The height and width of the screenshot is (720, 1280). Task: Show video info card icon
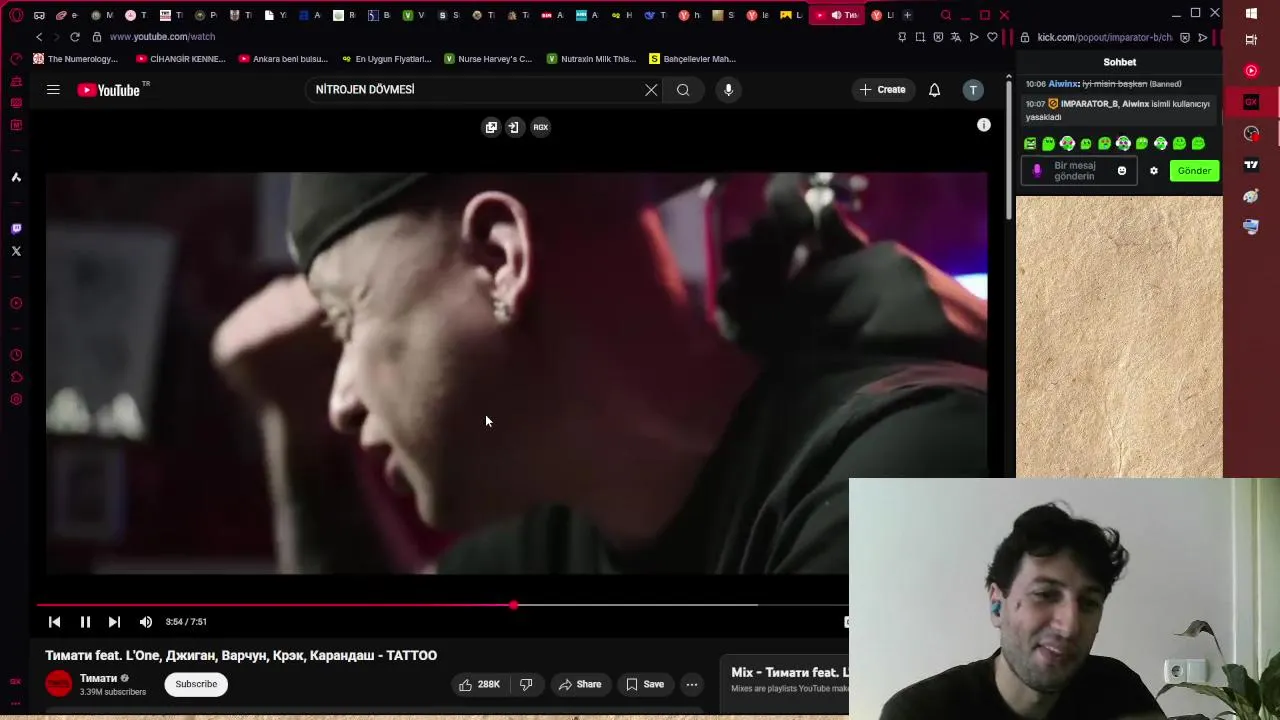(984, 125)
